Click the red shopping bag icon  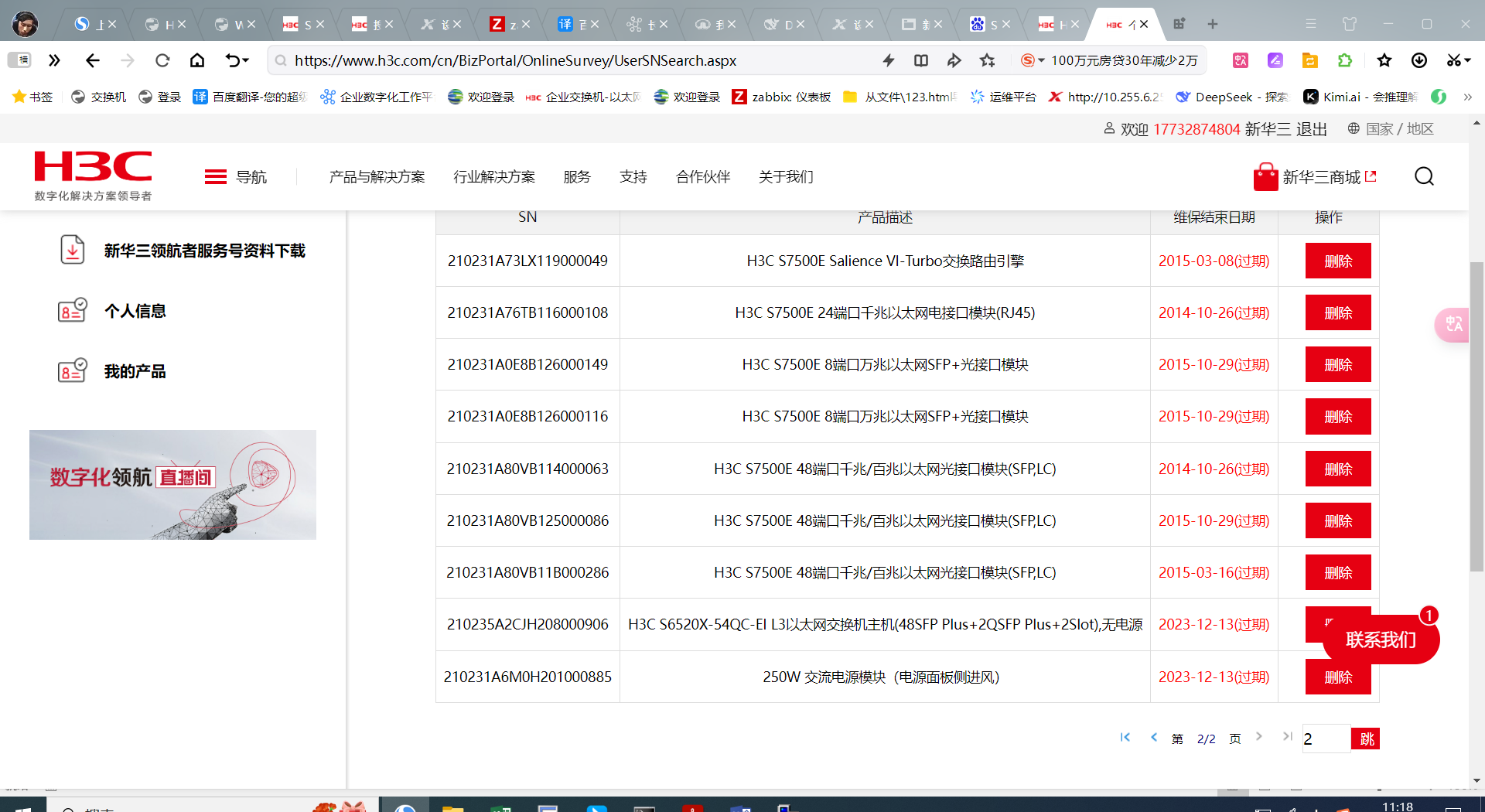(x=1265, y=177)
